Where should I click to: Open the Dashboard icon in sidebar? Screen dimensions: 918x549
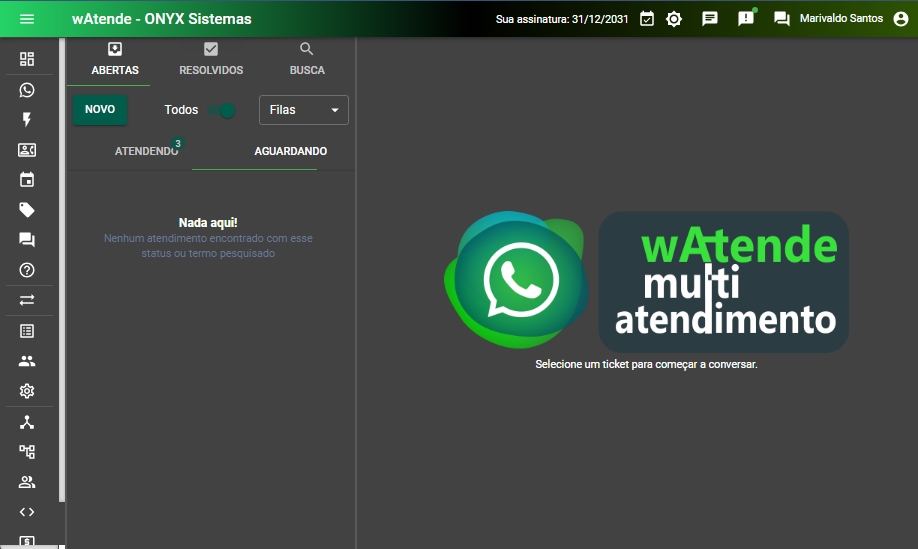click(27, 59)
